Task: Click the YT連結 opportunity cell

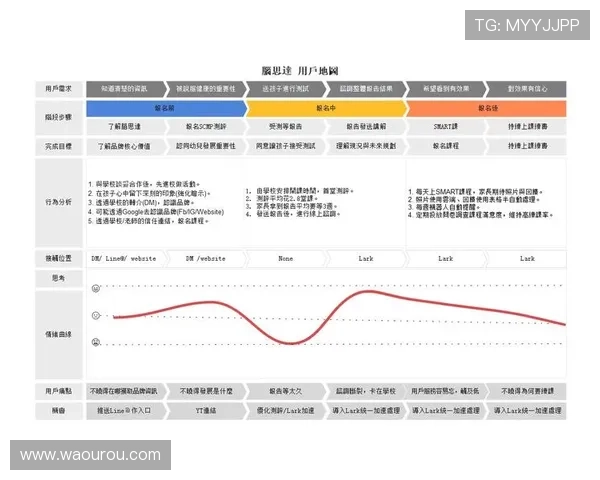Action: click(x=205, y=410)
